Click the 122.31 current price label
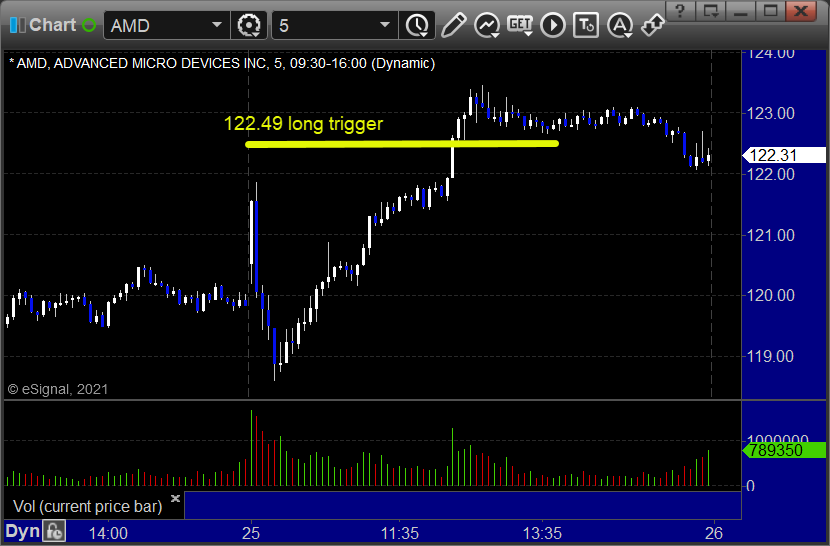The width and height of the screenshot is (830, 546). pos(784,155)
